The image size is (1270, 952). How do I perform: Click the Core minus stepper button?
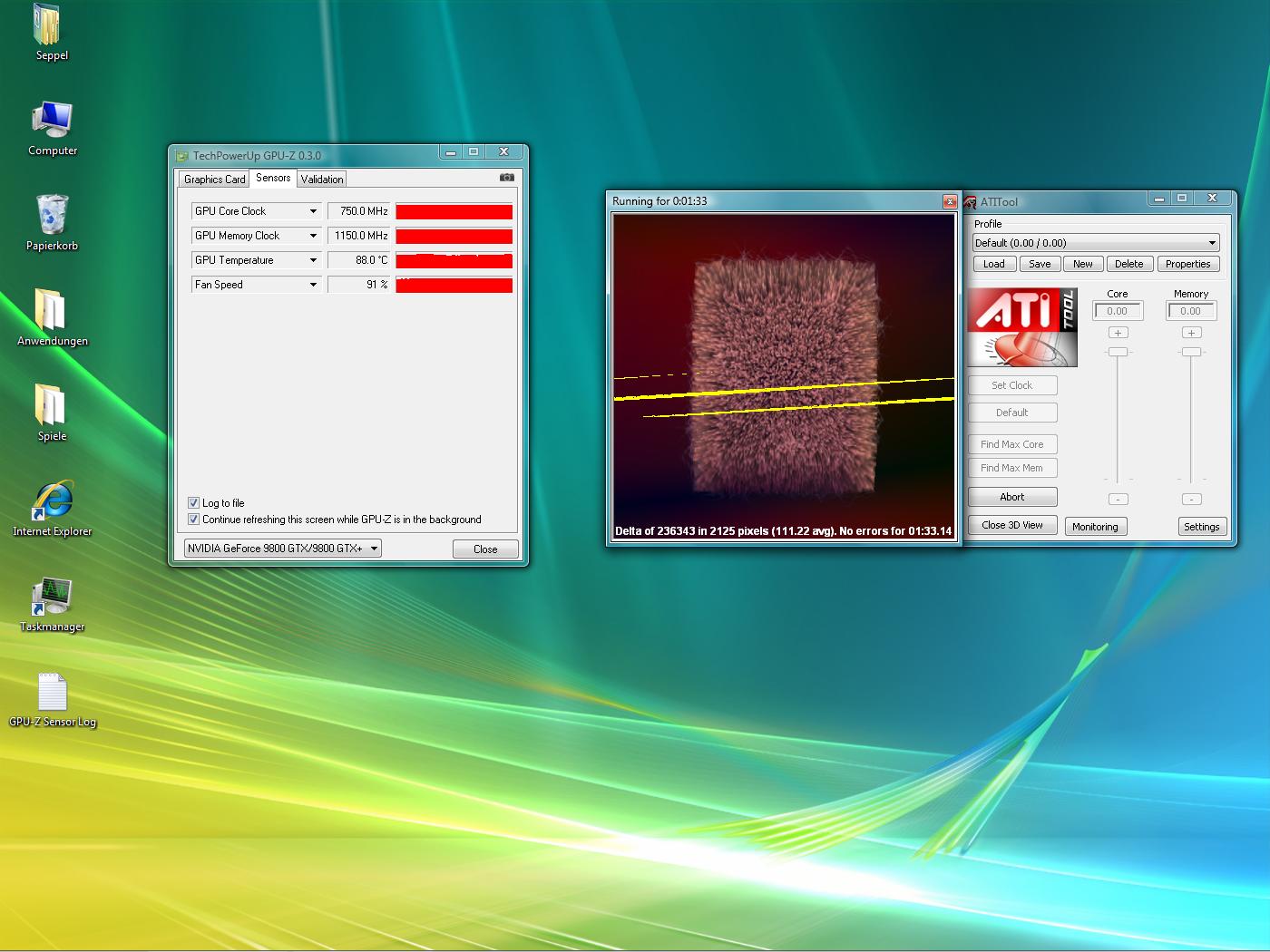point(1119,500)
